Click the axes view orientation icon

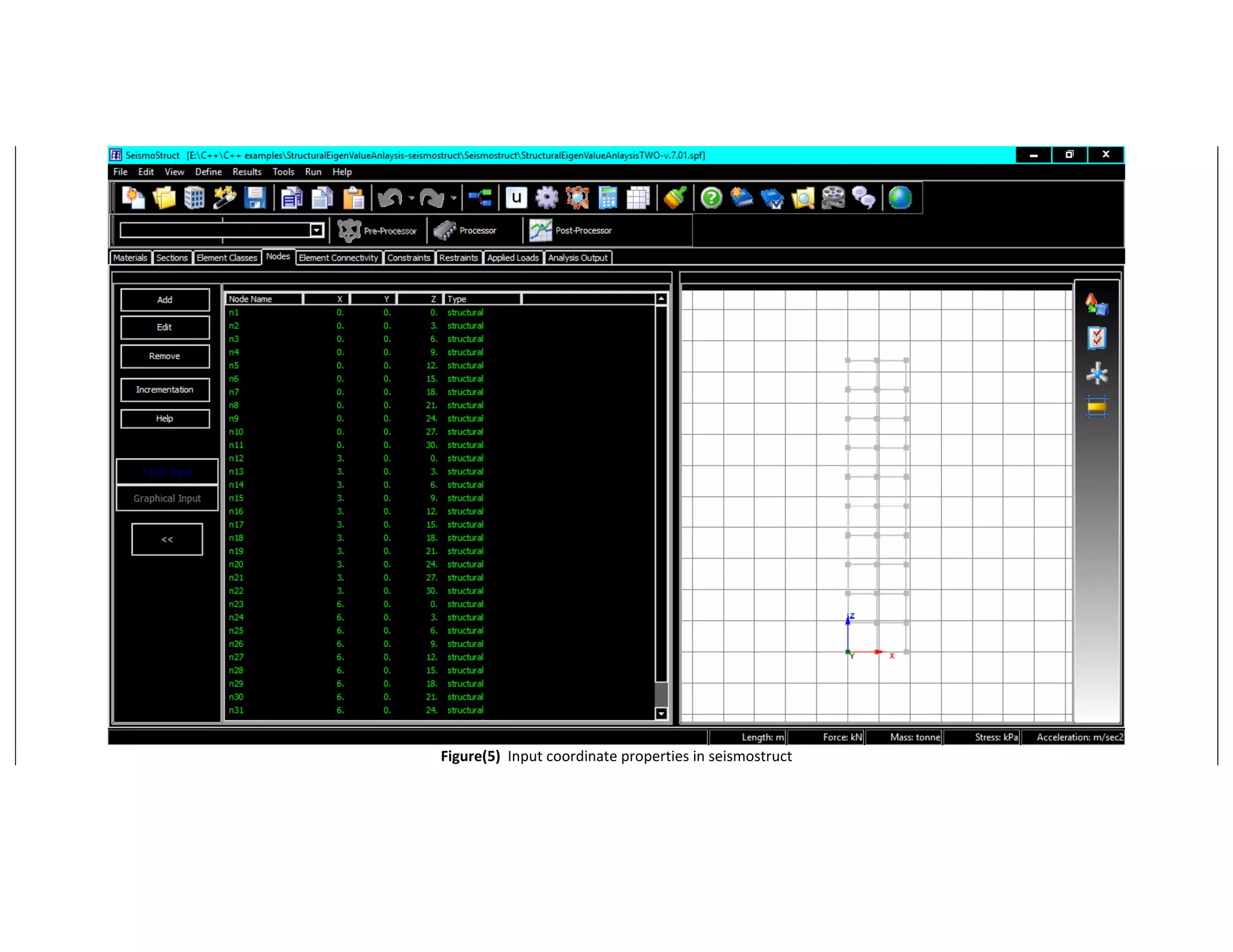1096,373
